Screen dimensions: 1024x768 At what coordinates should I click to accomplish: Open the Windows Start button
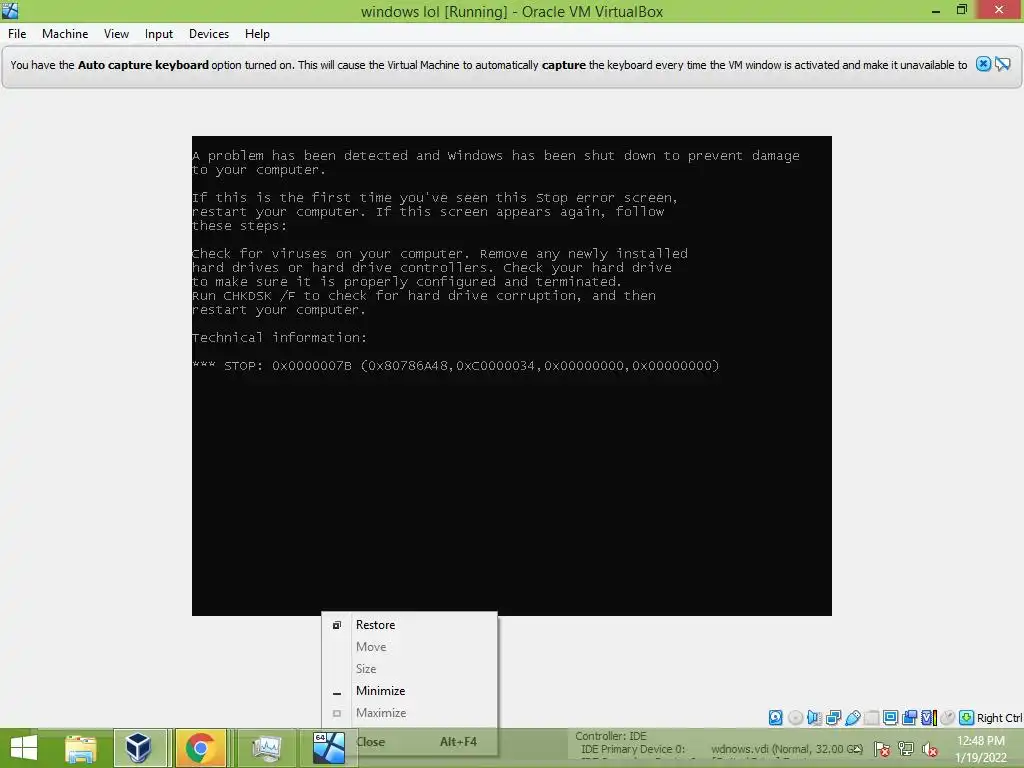pos(24,748)
